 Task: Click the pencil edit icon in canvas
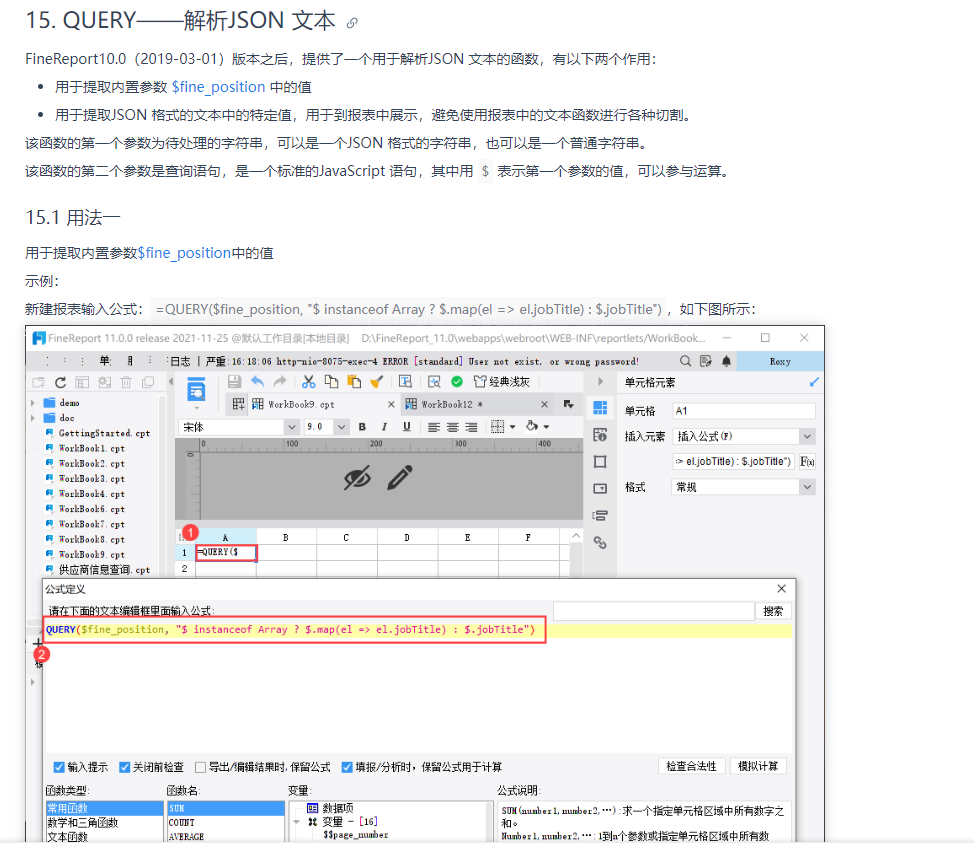pyautogui.click(x=399, y=478)
